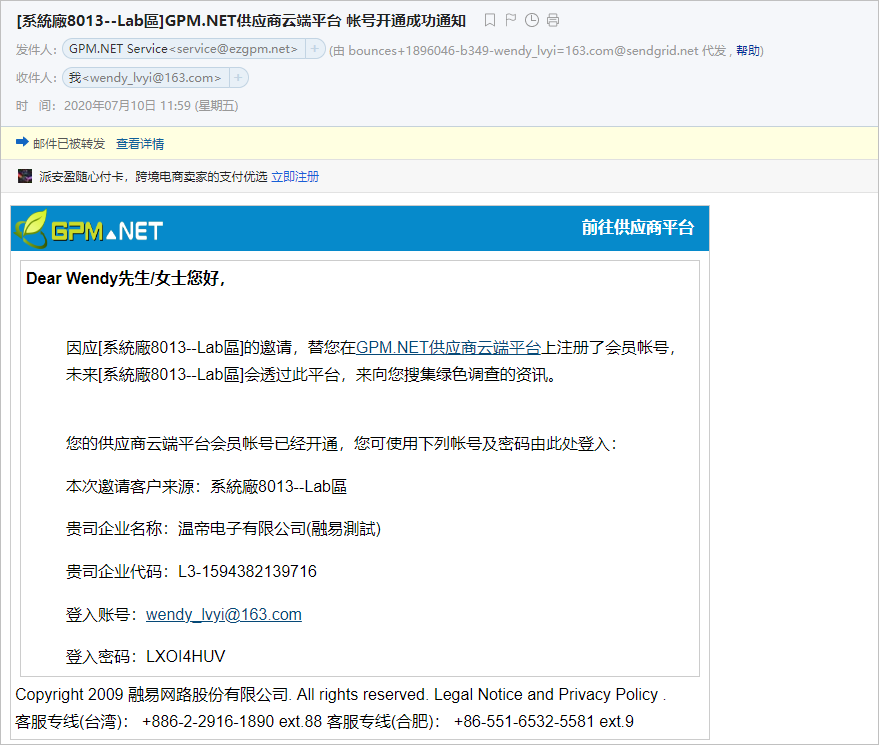Click the timestamp 2020年07月10日 11:59
Viewport: 879px width, 745px height.
point(127,106)
